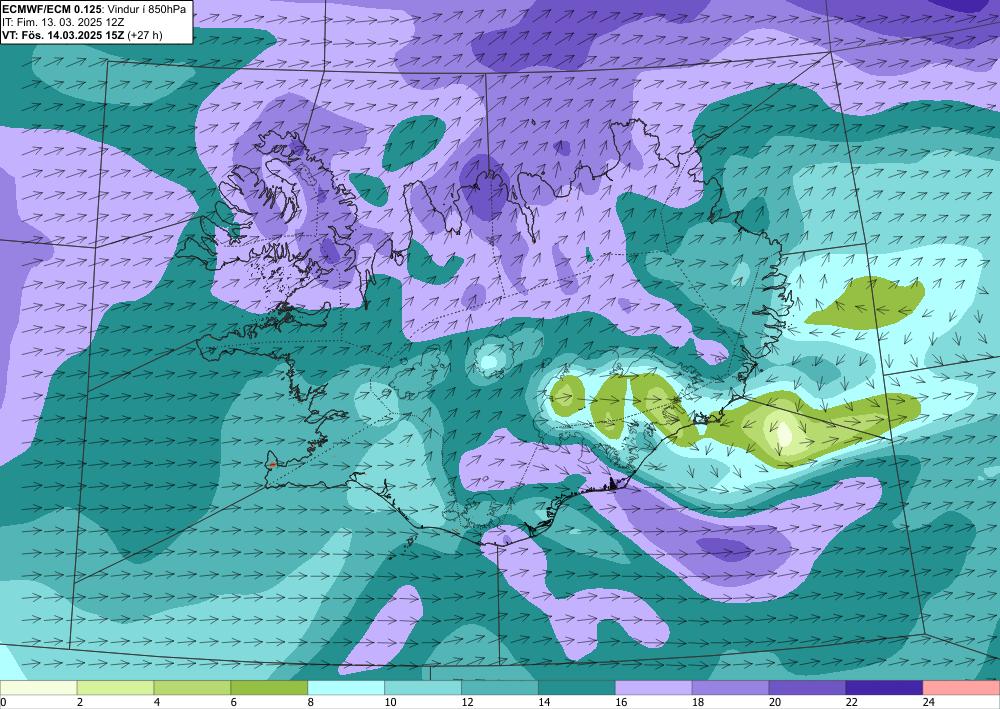
Task: Click the legend scale number "8"
Action: pyautogui.click(x=311, y=702)
